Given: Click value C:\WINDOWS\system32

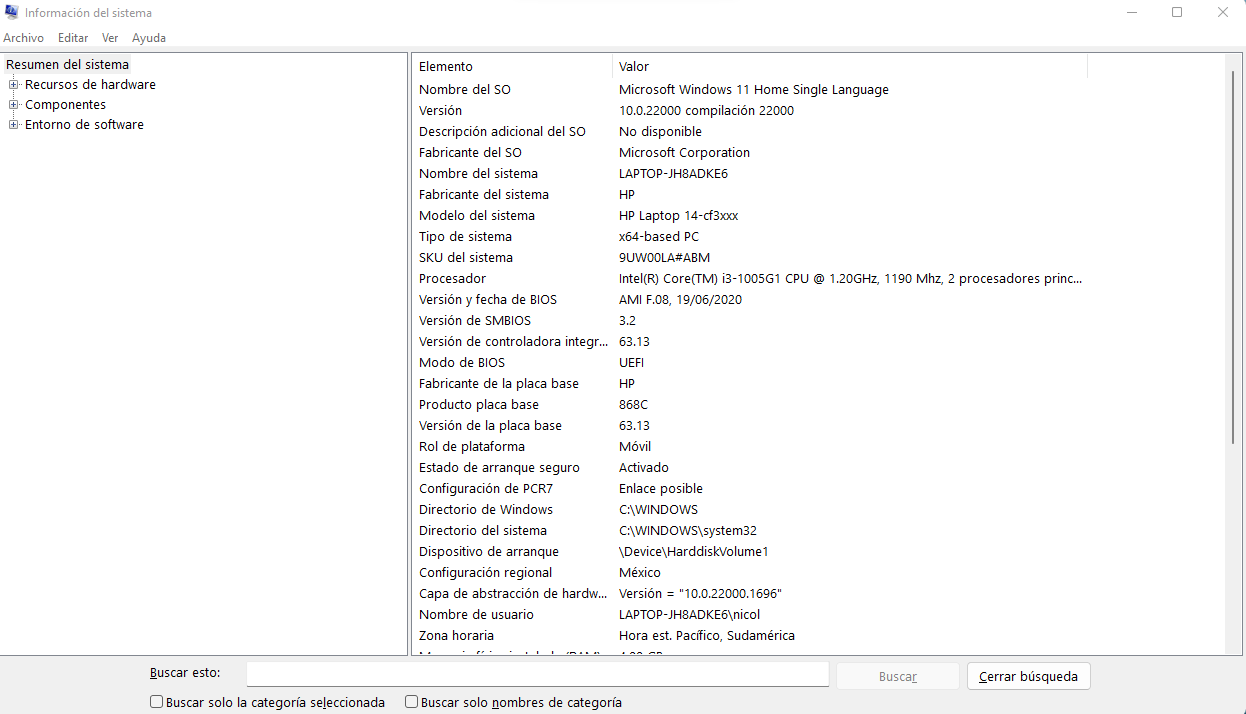Looking at the screenshot, I should pos(688,531).
